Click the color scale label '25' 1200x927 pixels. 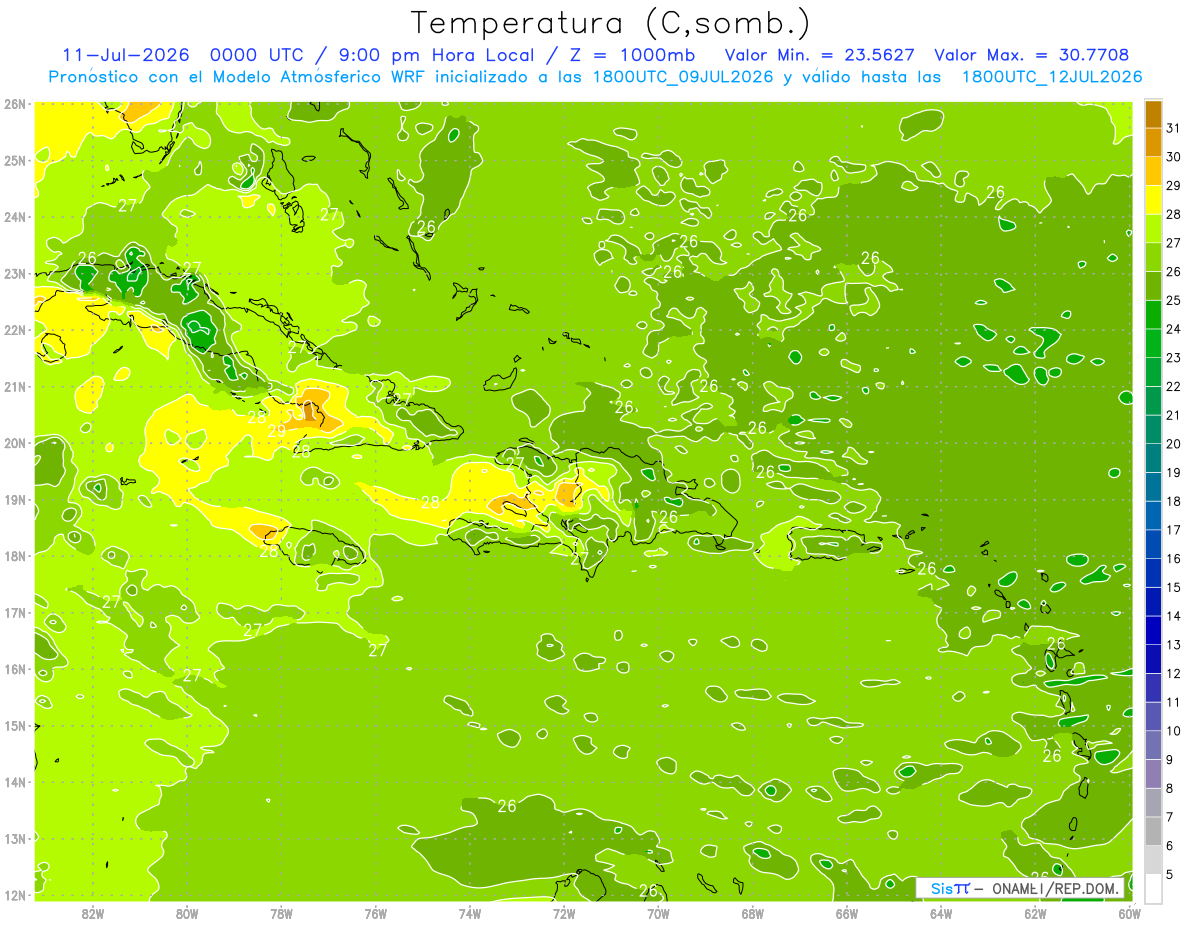pos(1173,300)
